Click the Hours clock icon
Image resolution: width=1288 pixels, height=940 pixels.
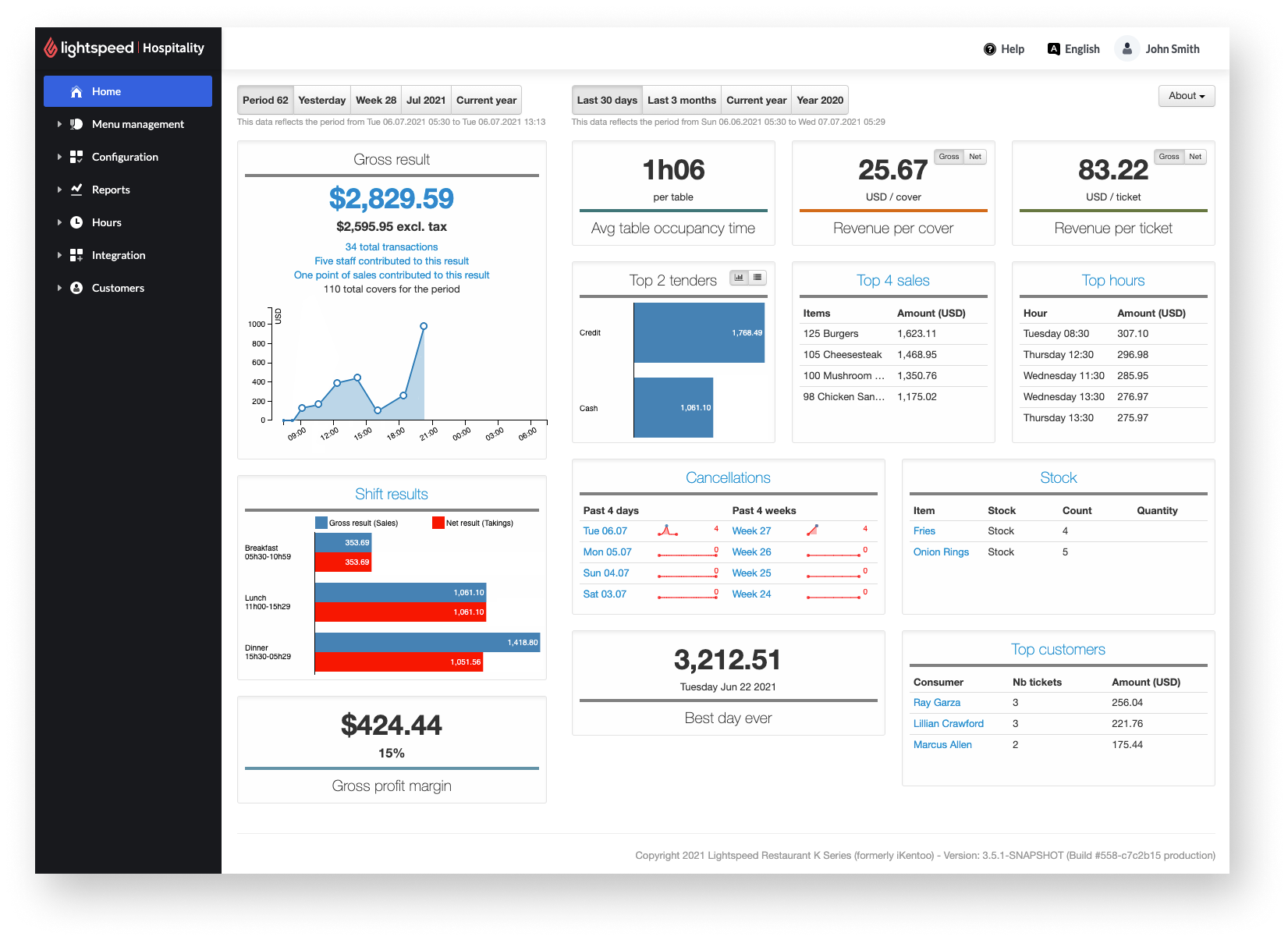click(x=76, y=222)
